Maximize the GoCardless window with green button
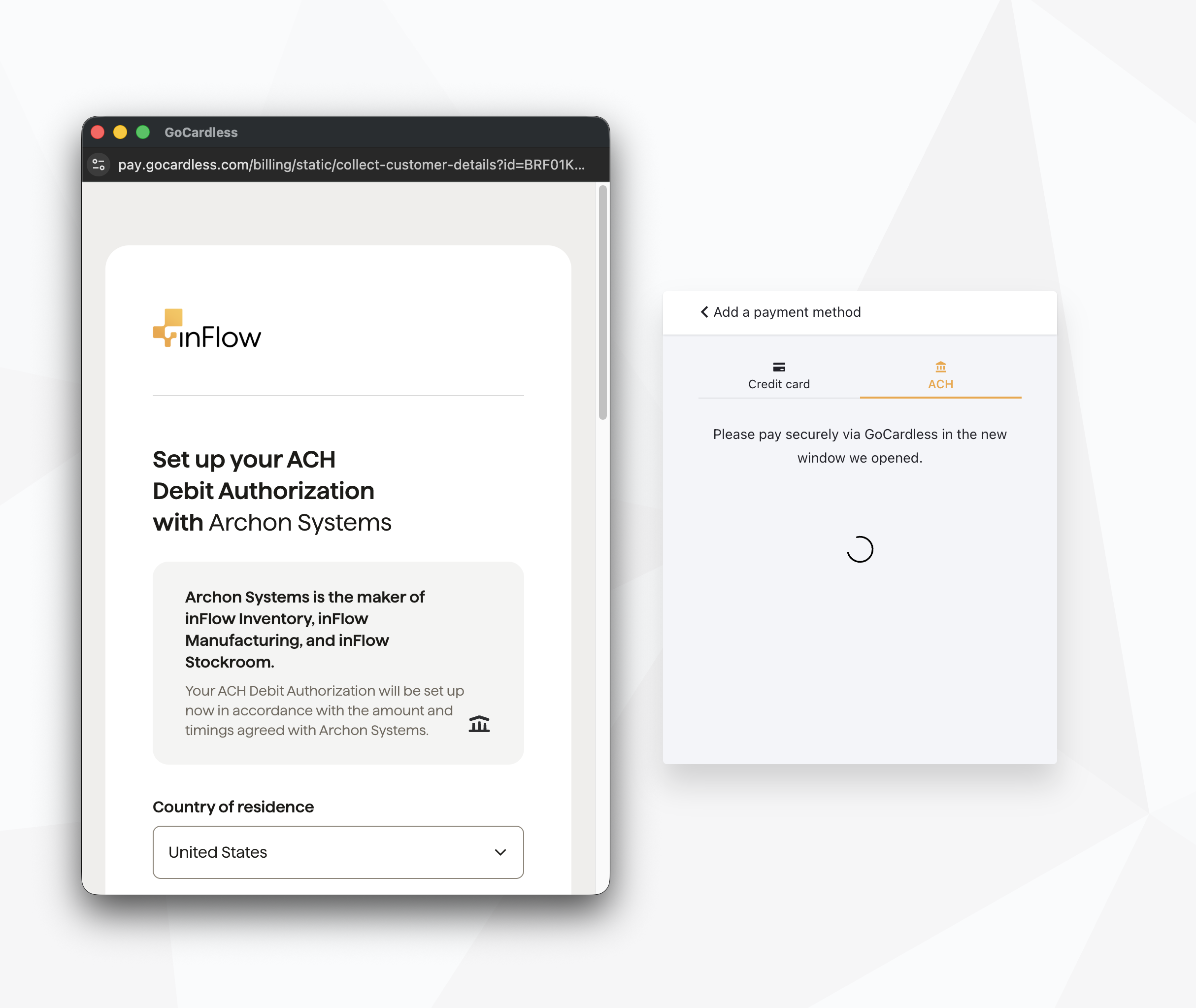Viewport: 1196px width, 1008px height. [x=143, y=132]
